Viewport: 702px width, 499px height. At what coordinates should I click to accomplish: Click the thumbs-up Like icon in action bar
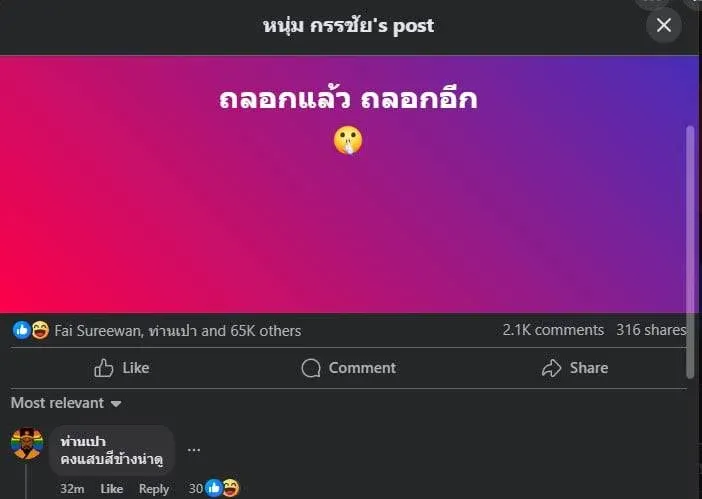pyautogui.click(x=103, y=368)
